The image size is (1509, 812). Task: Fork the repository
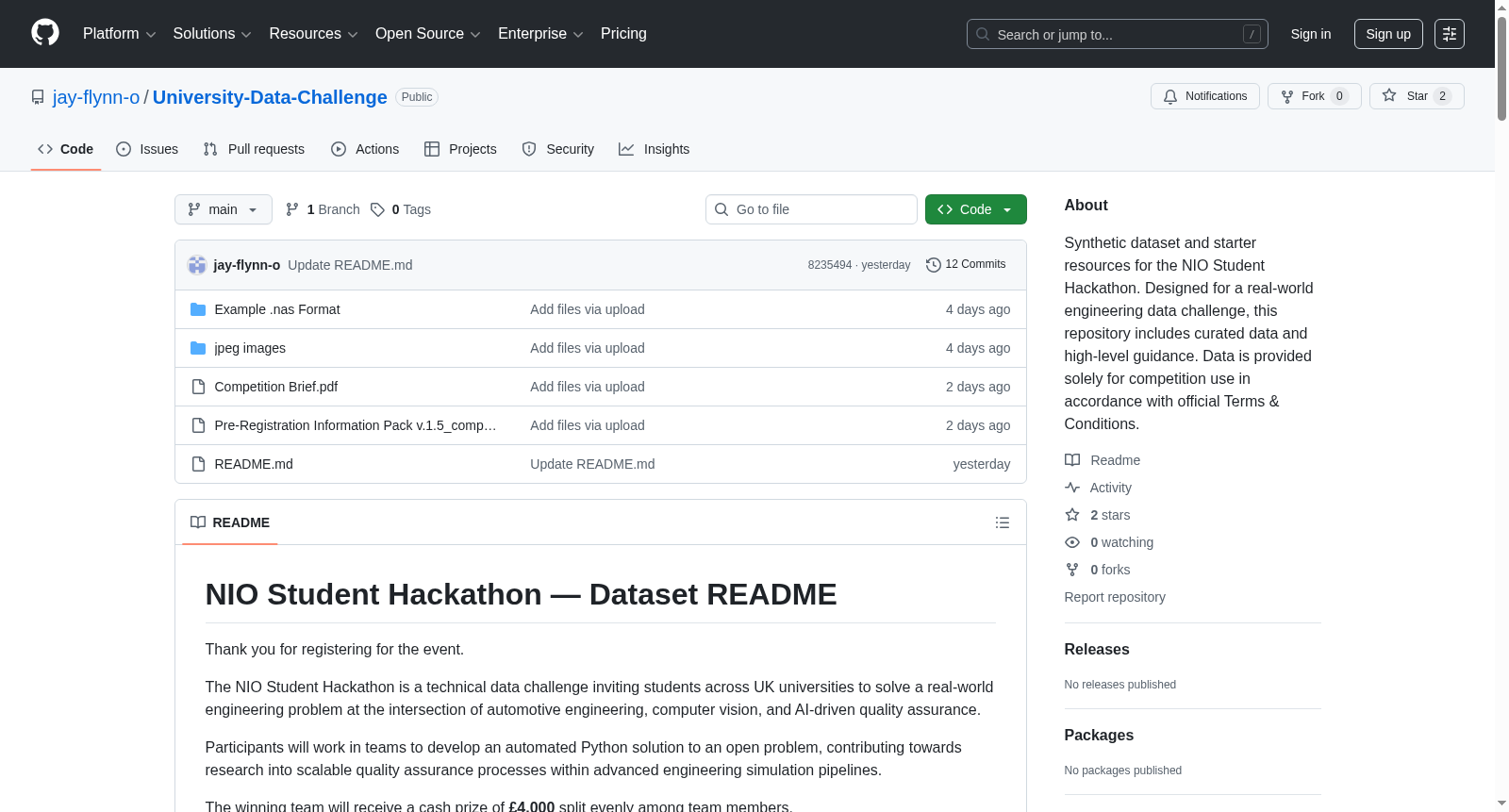point(1314,96)
